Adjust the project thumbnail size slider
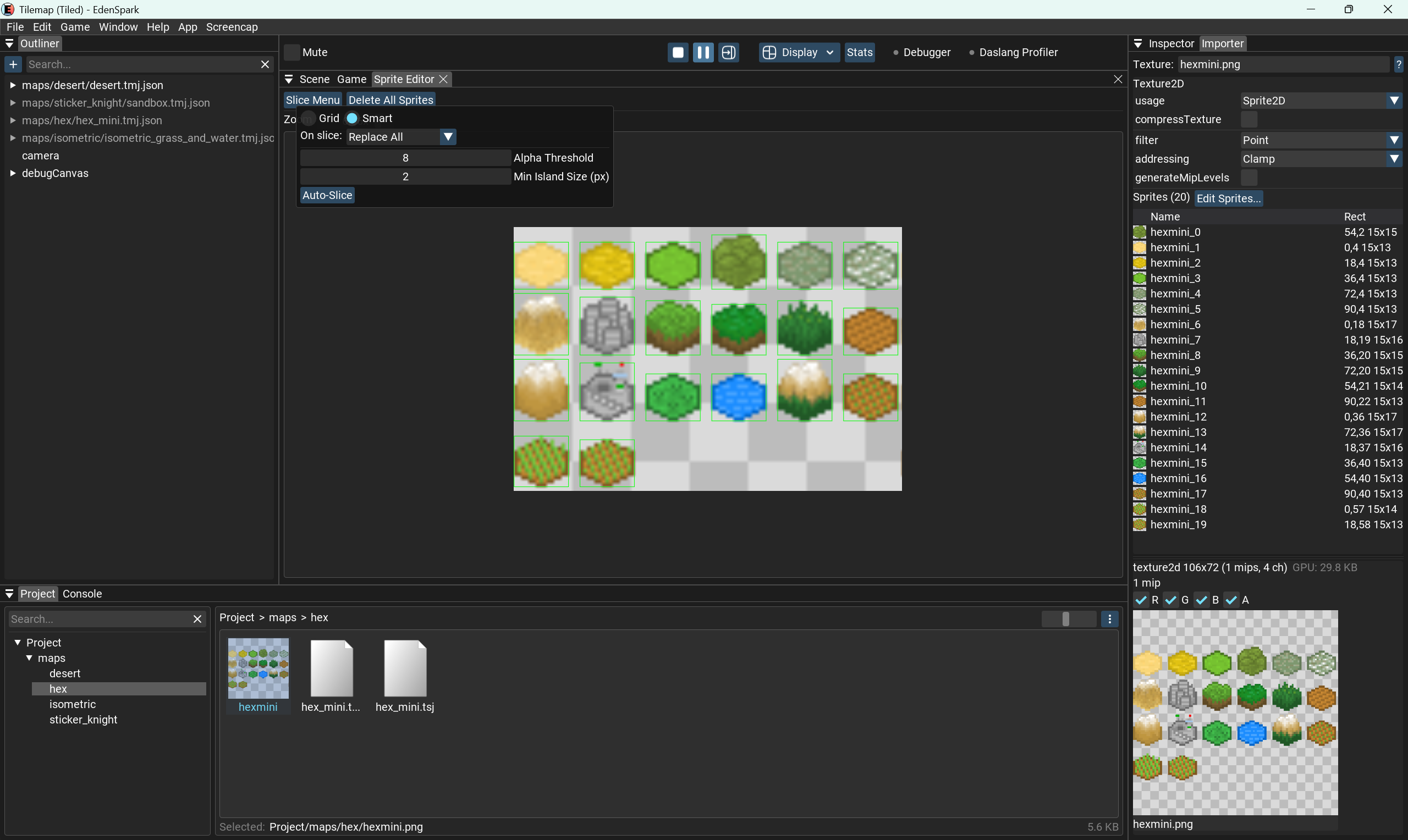The width and height of the screenshot is (1408, 840). (x=1069, y=619)
